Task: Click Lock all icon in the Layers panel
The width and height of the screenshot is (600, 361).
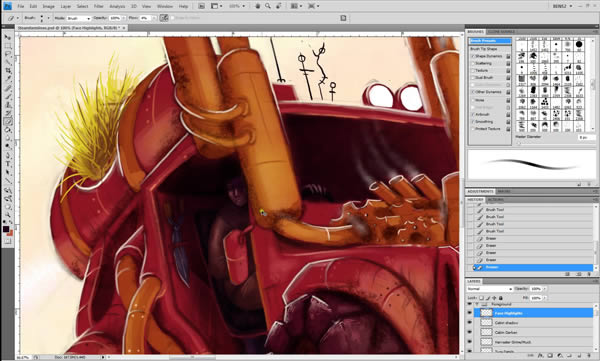Action: point(500,298)
